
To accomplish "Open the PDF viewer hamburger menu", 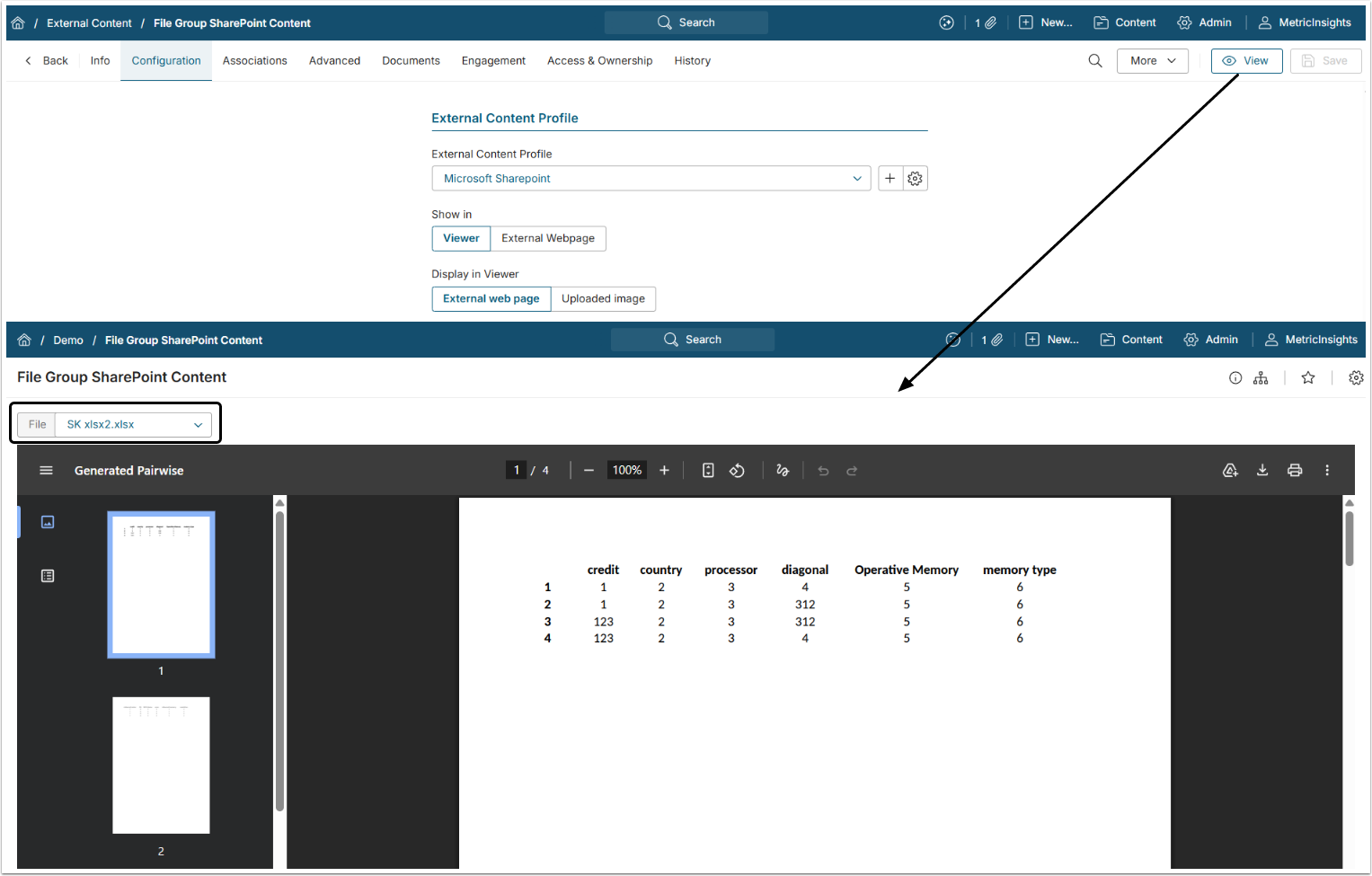I will coord(47,471).
